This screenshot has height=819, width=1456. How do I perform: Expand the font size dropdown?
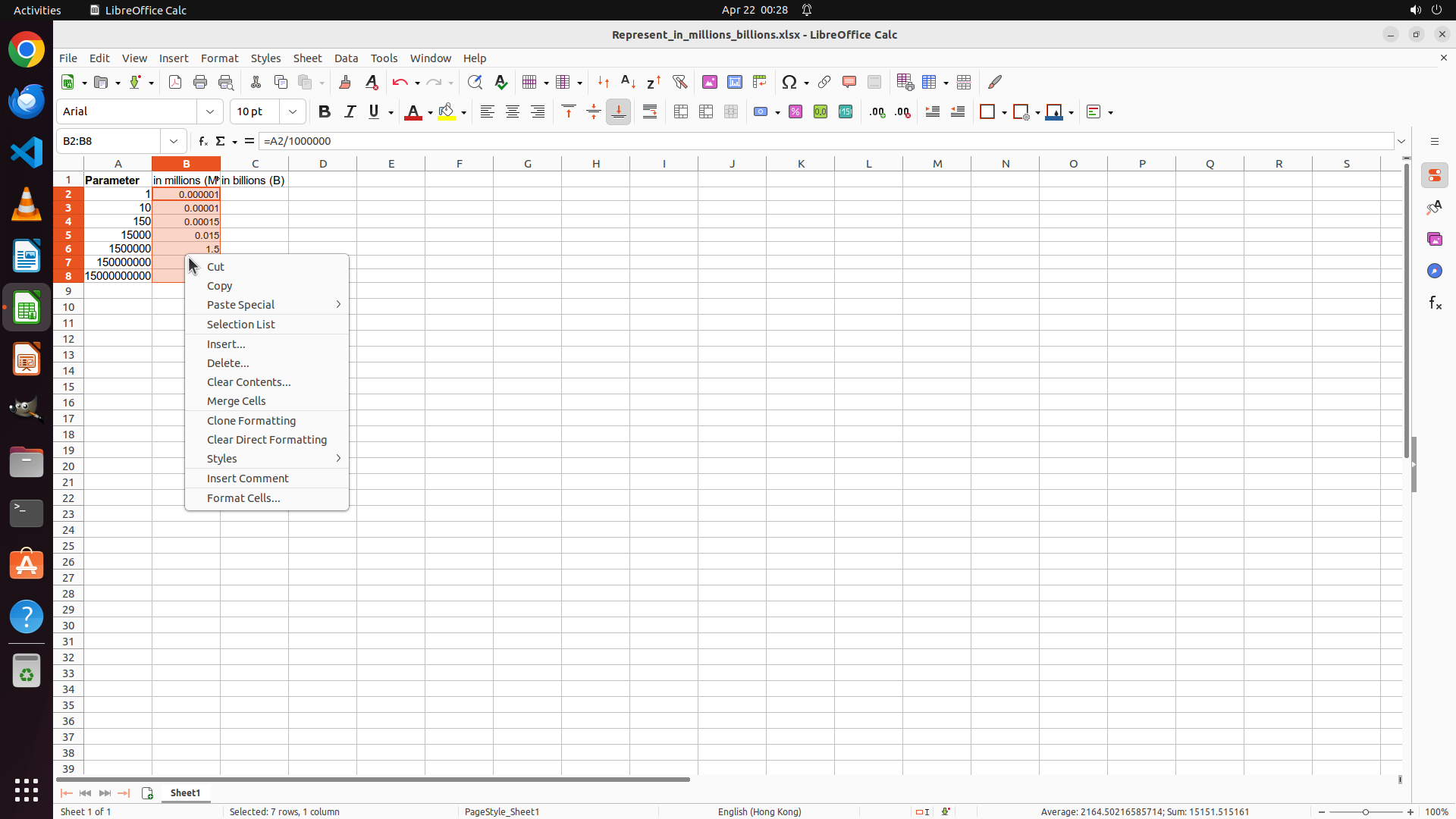click(x=293, y=112)
